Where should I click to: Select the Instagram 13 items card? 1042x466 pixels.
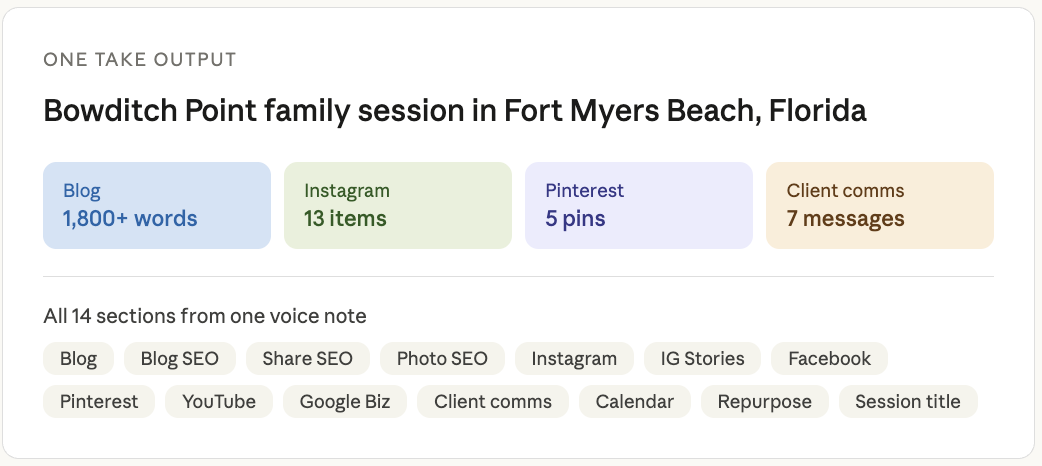398,205
